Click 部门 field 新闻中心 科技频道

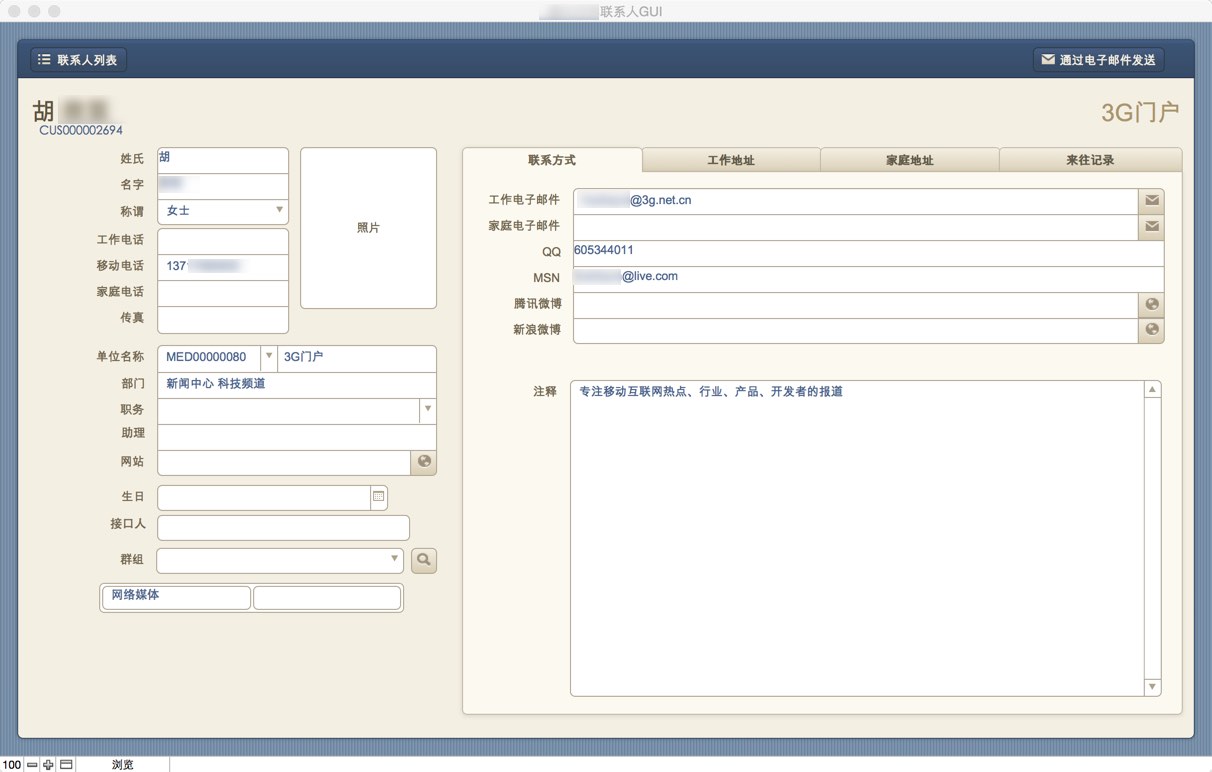point(297,384)
